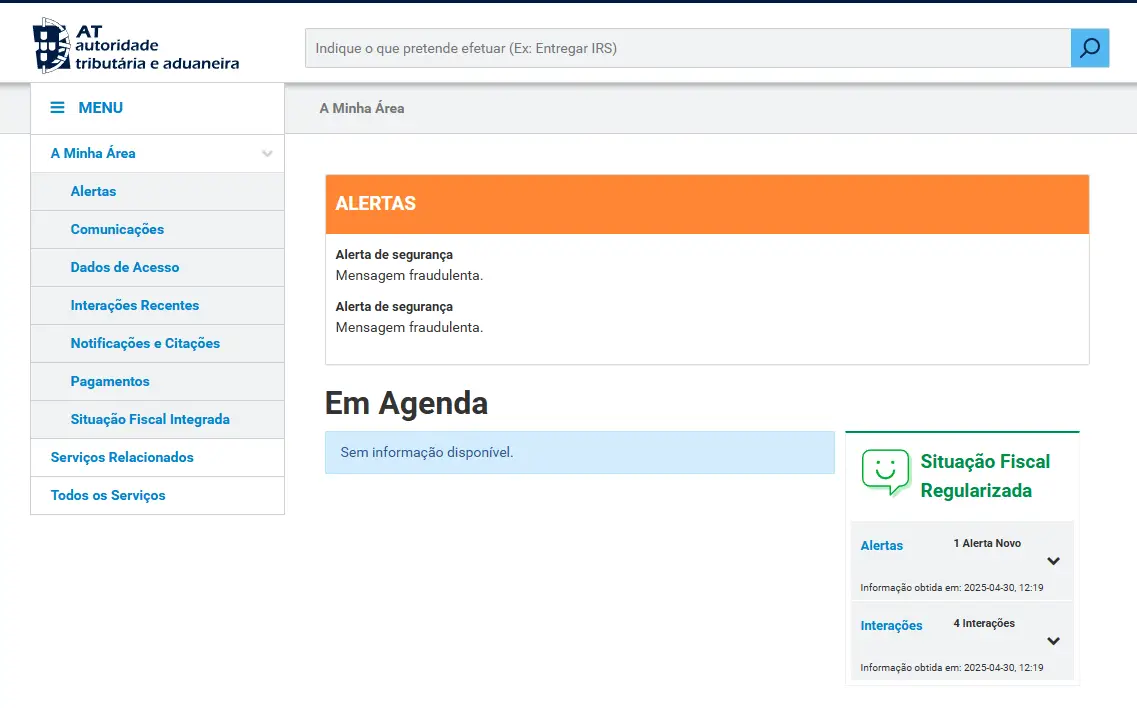
Task: Open the first Alerta de segurança message
Action: [394, 255]
